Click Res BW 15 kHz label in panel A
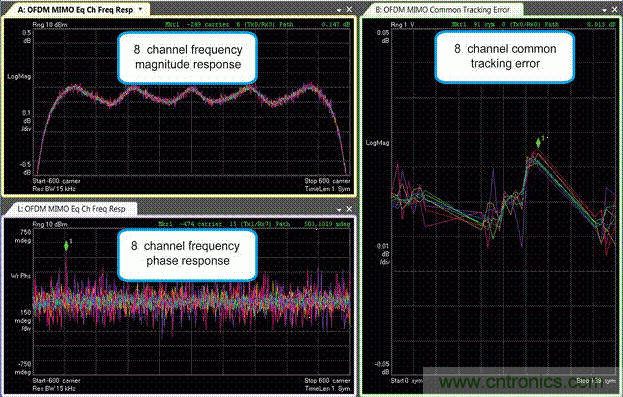Screen dimensions: 623x397 pos(54,189)
